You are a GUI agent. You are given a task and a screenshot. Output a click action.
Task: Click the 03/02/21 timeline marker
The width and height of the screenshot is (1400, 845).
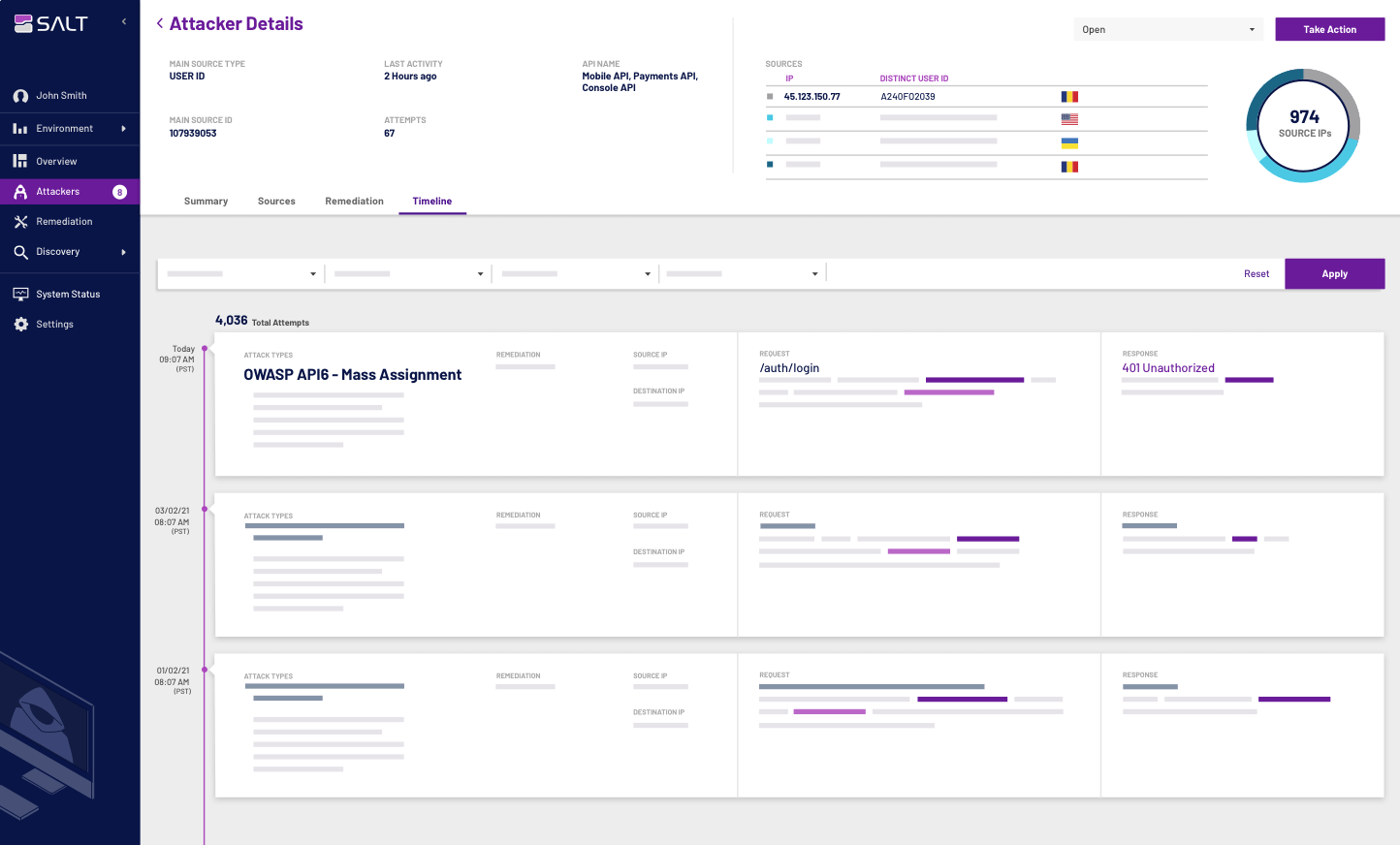click(204, 509)
